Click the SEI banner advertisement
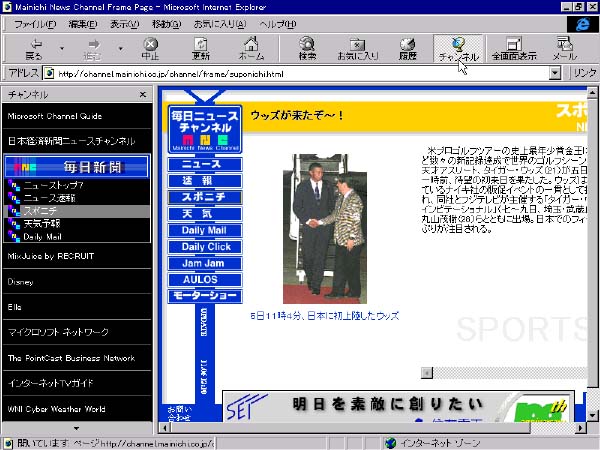600x450 pixels. click(x=398, y=406)
